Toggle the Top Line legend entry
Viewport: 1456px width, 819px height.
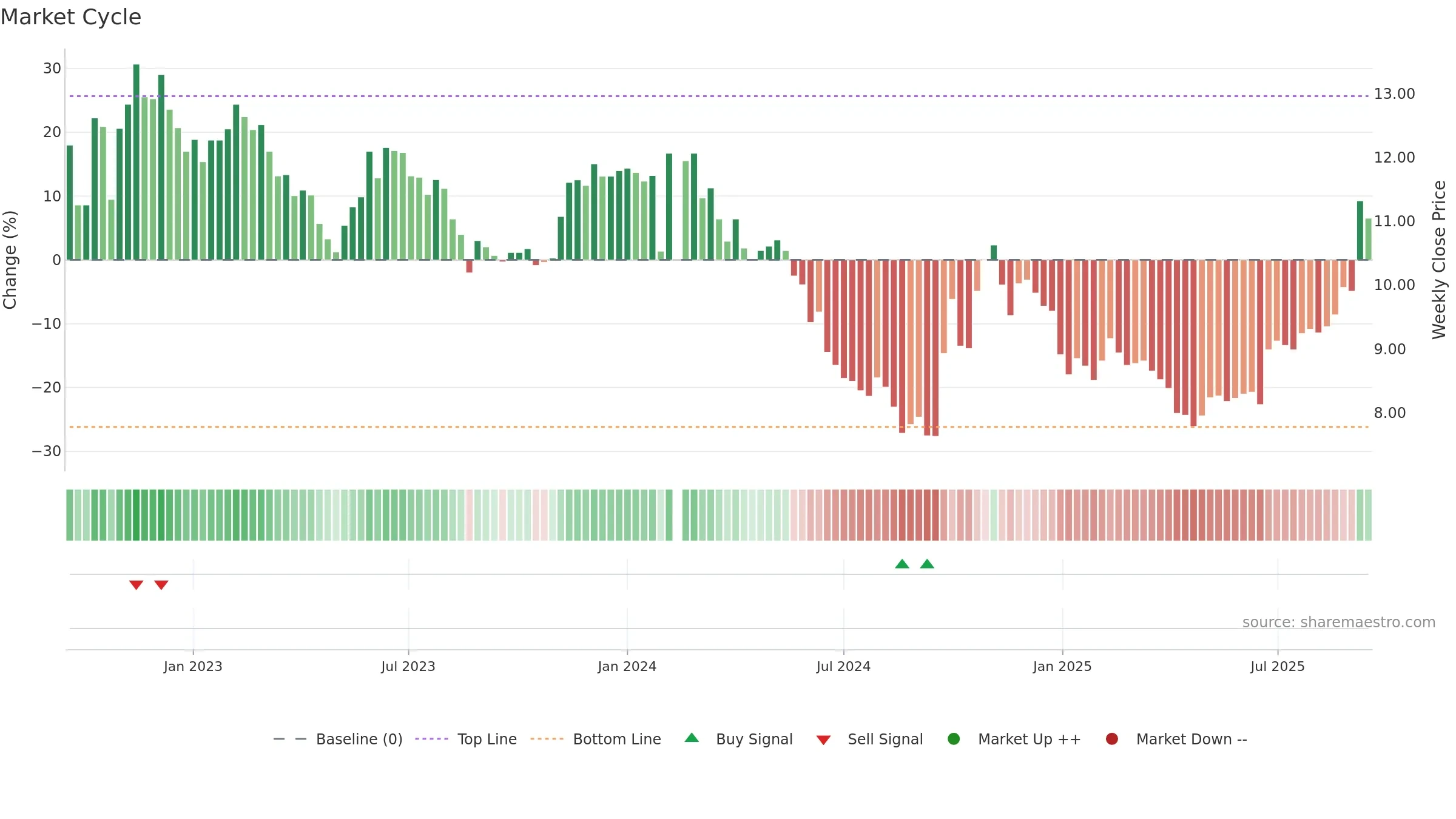[x=466, y=739]
